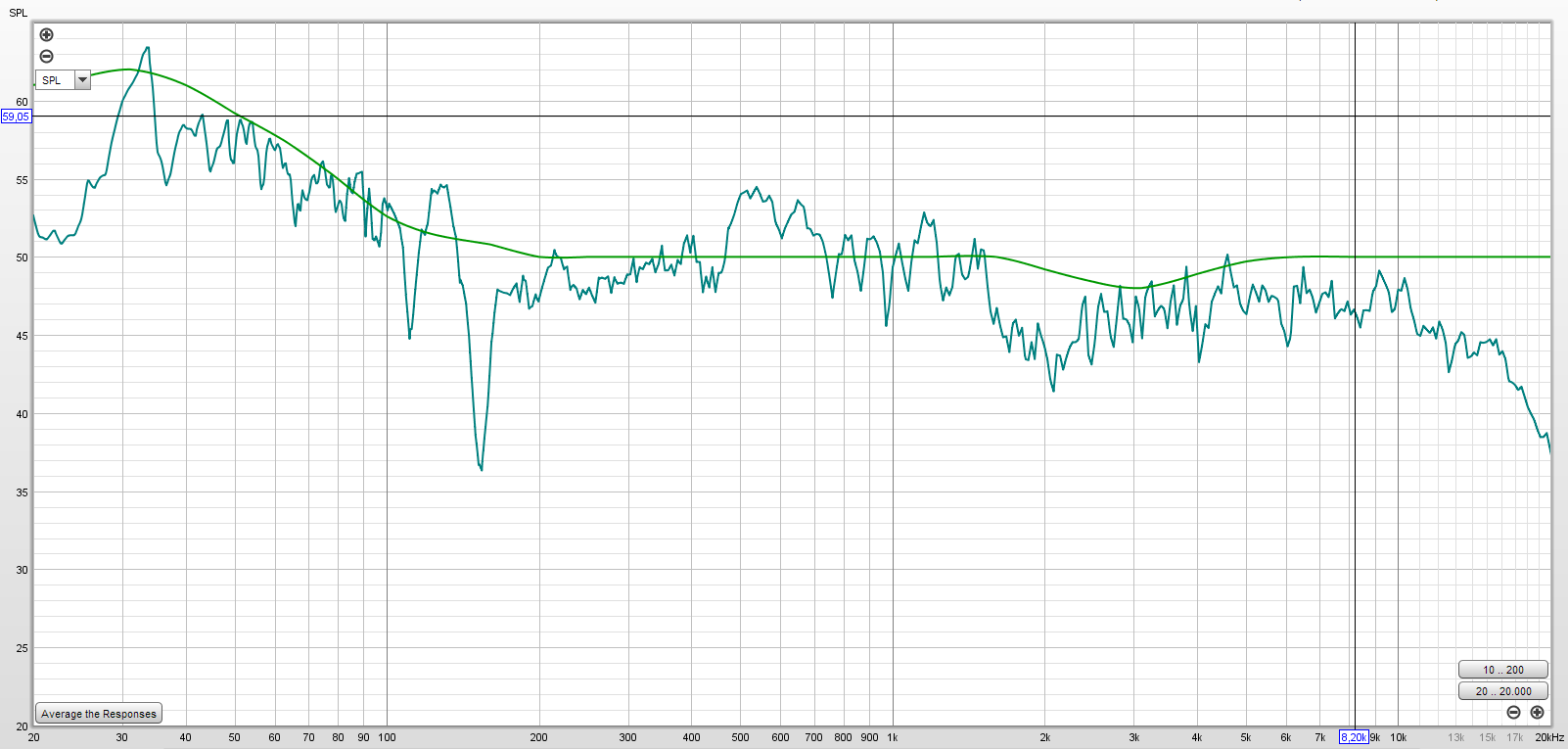Click the 15k frequency axis label
Screen dimensions: 1568x749
click(1488, 737)
